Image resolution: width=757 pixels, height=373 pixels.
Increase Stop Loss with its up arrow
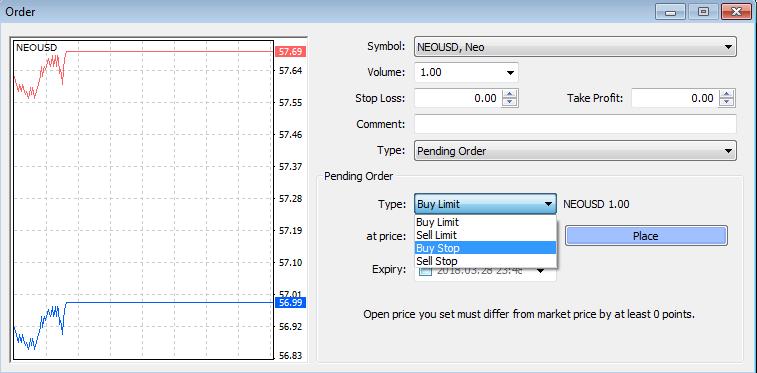[x=510, y=94]
